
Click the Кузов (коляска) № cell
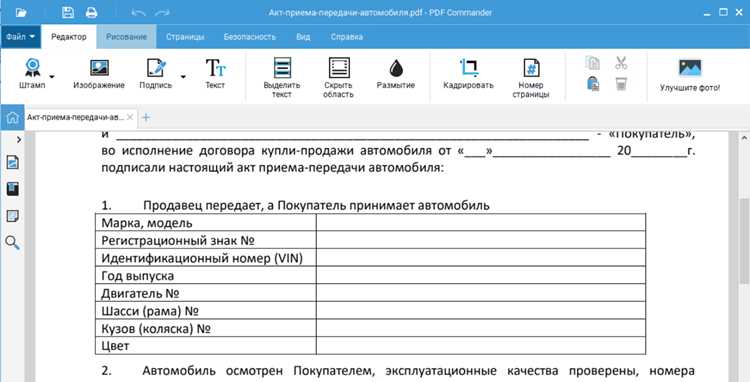206,328
